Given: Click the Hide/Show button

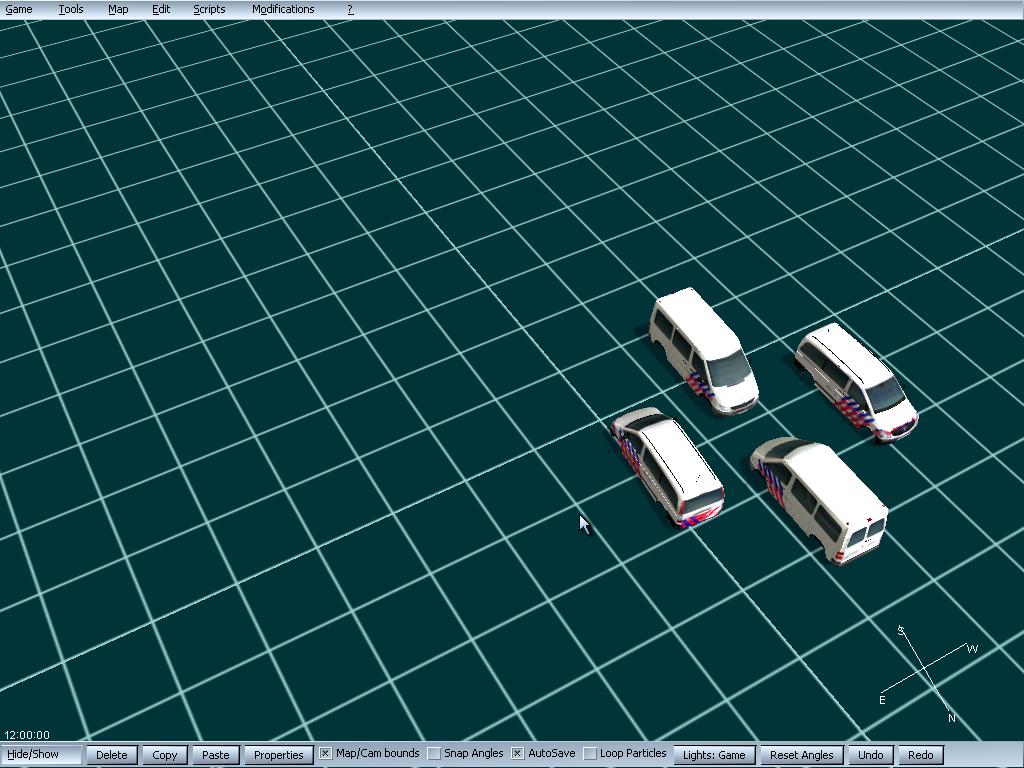Looking at the screenshot, I should click(41, 754).
